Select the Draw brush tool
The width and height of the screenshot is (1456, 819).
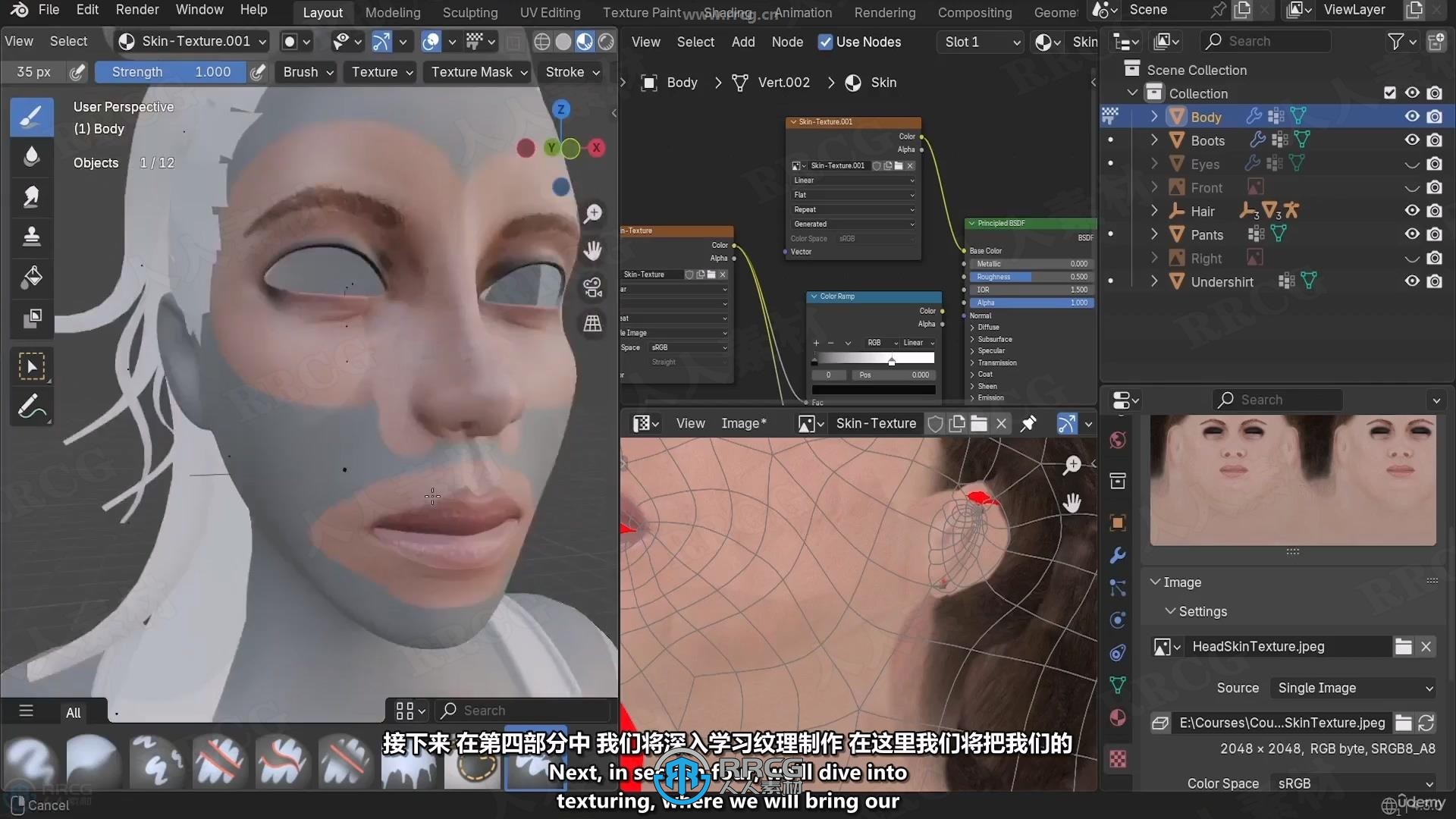(x=31, y=117)
